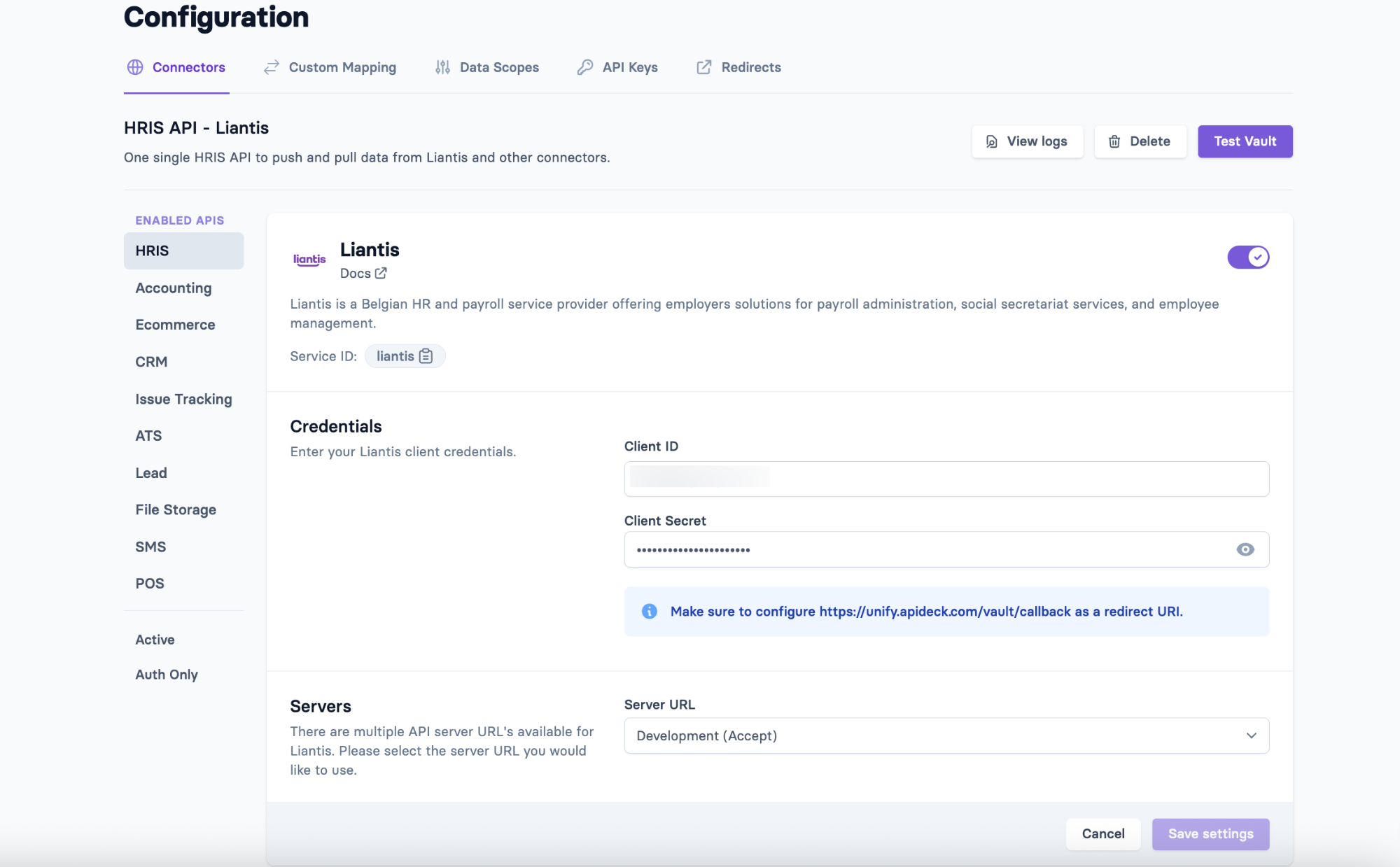Image resolution: width=1400 pixels, height=867 pixels.
Task: Select File Storage in the sidebar
Action: pyautogui.click(x=176, y=509)
